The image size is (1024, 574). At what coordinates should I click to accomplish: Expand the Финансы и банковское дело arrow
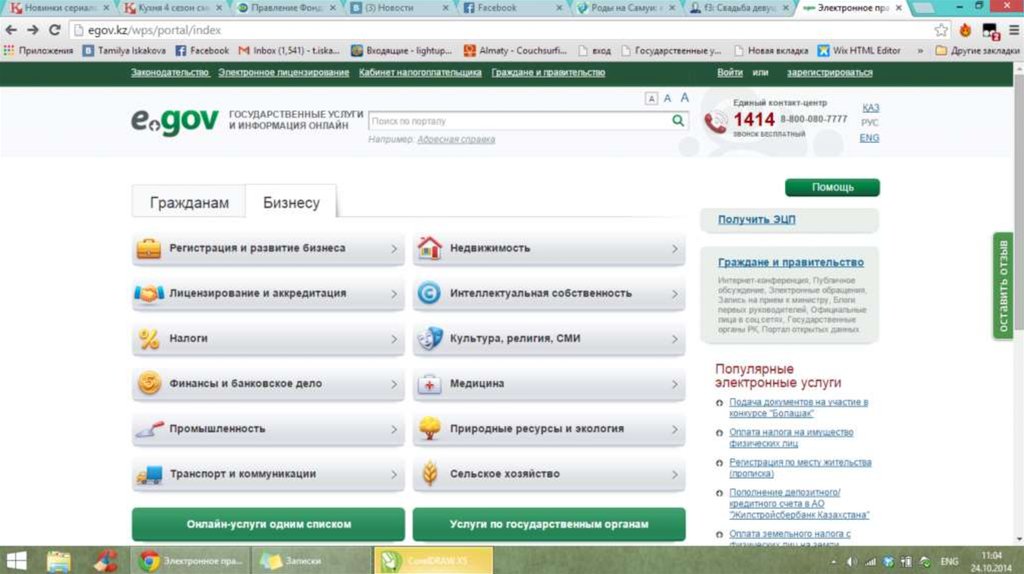pos(394,384)
